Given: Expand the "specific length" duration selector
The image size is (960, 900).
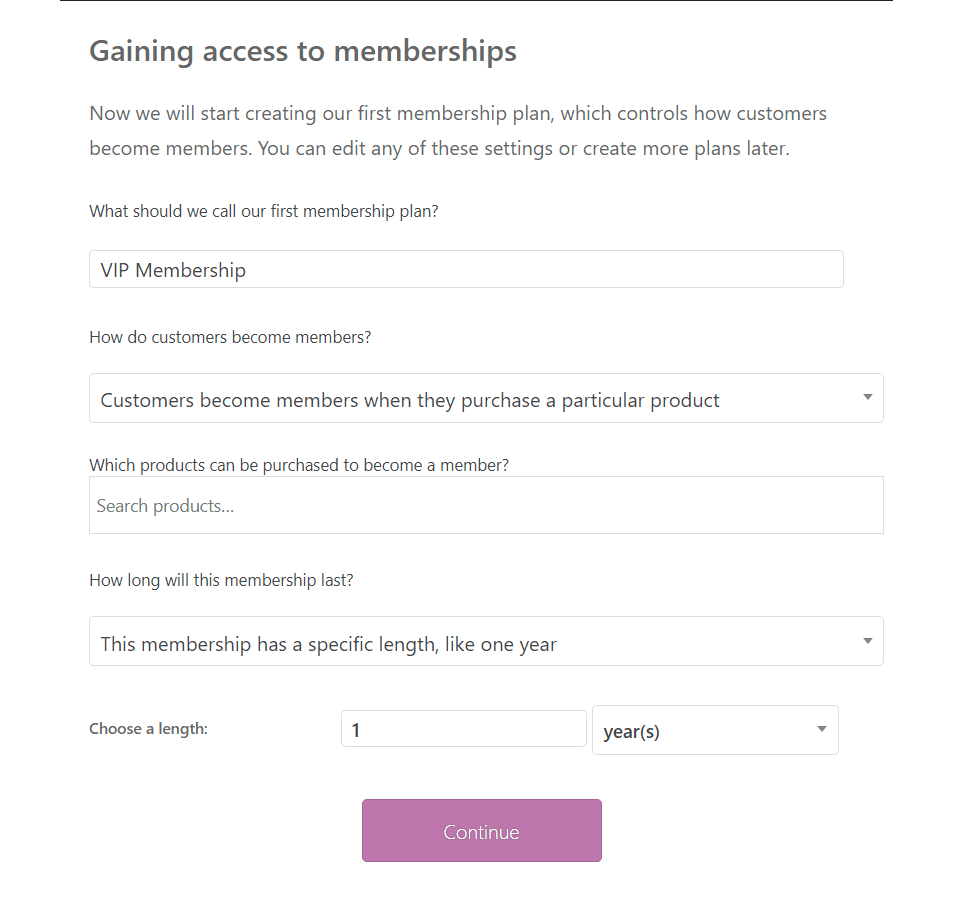Looking at the screenshot, I should (486, 641).
